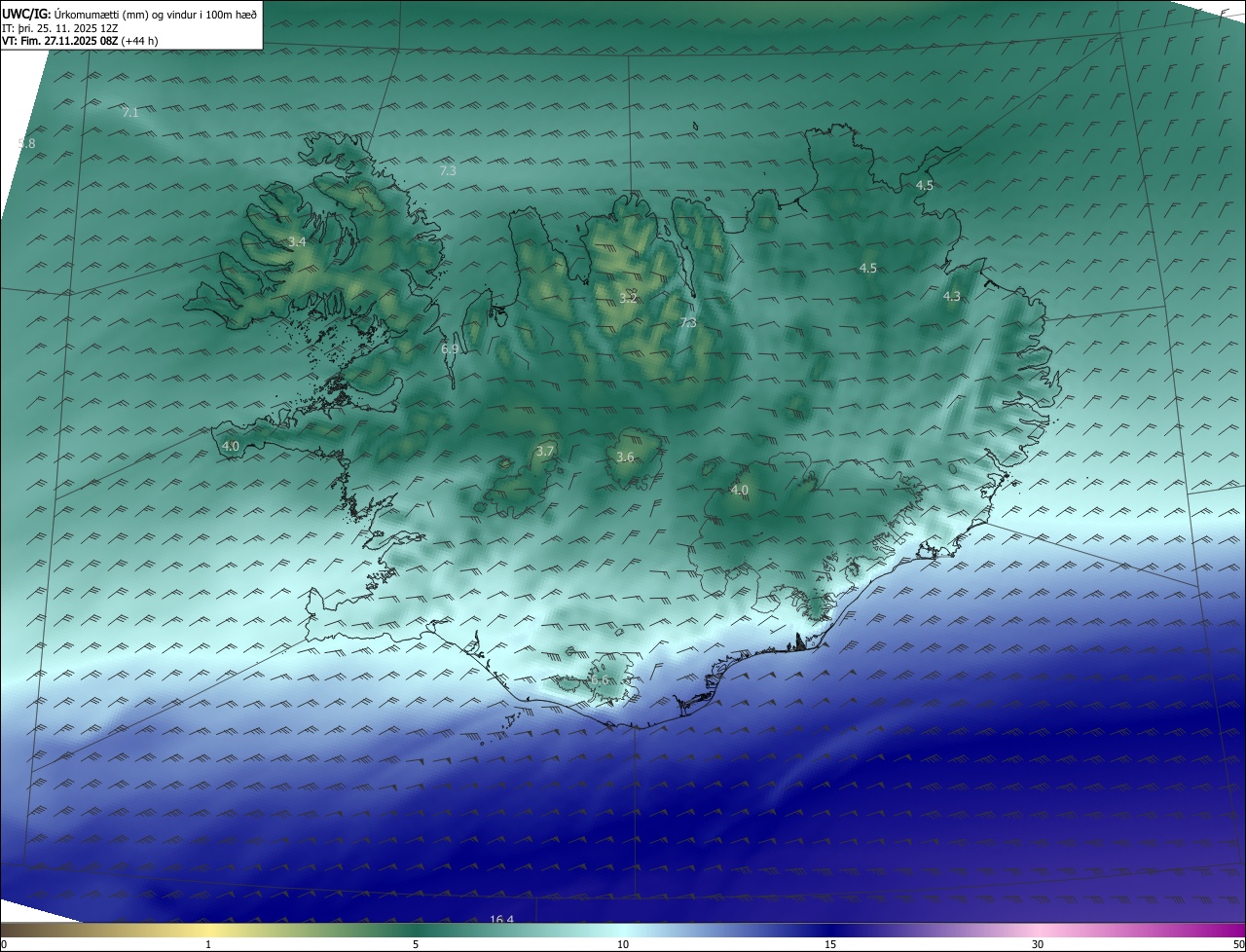
Task: Click the 15 tick on color scale
Action: (x=830, y=944)
